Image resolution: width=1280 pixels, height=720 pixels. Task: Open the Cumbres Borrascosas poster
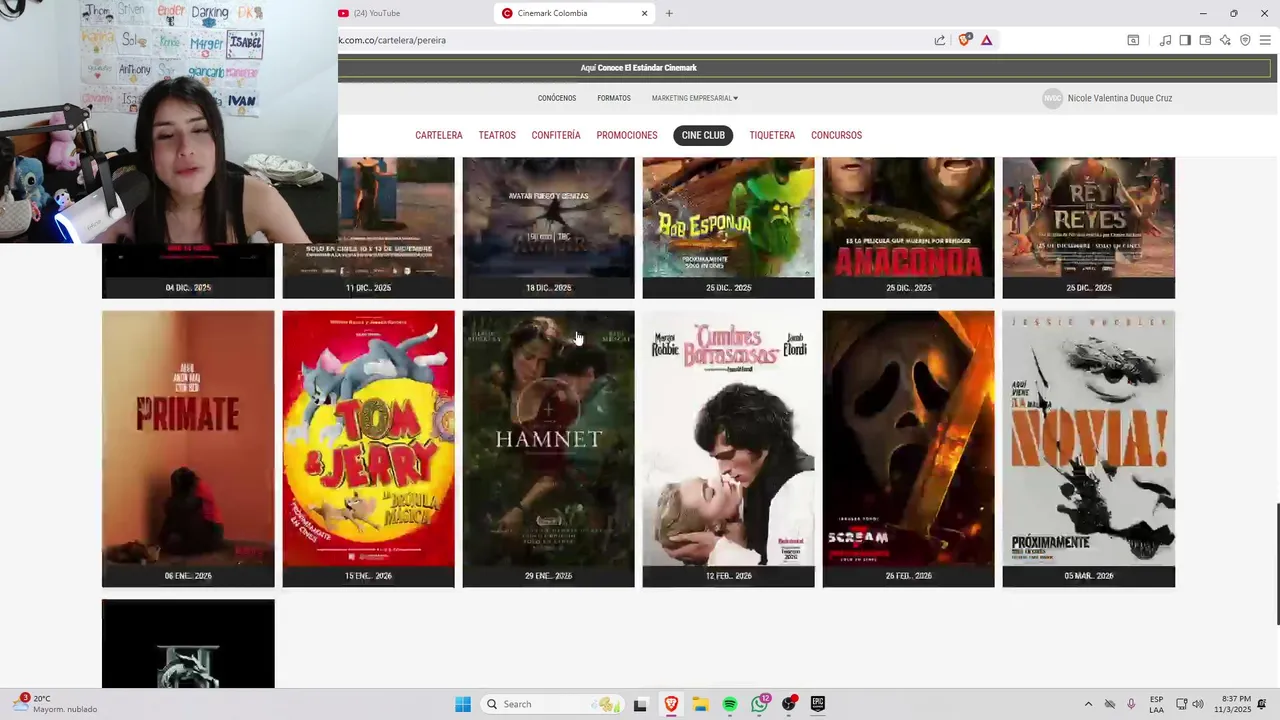coord(728,448)
